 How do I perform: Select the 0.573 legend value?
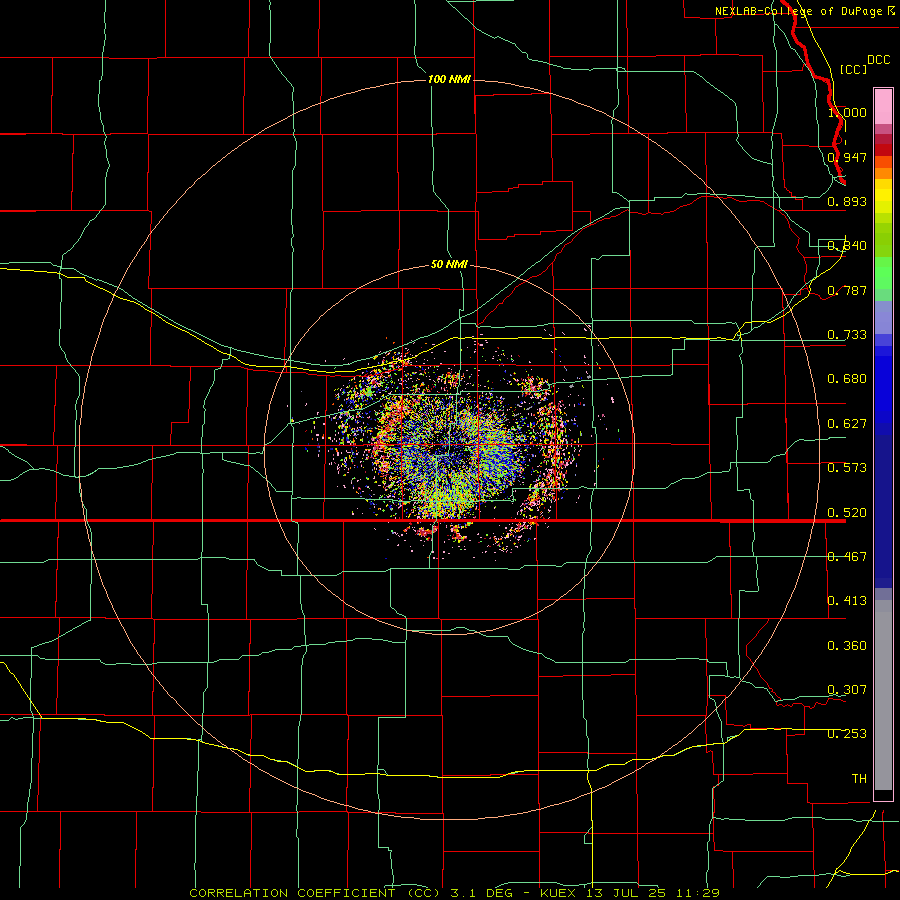[x=847, y=468]
